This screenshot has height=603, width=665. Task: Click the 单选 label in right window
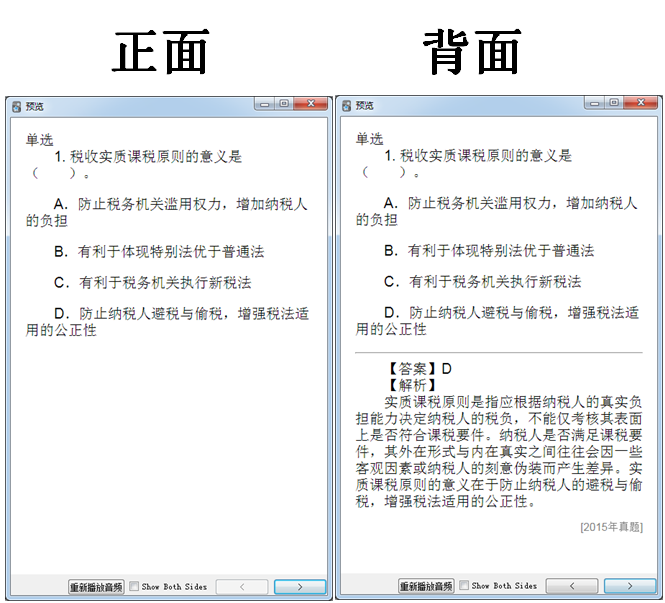click(x=369, y=139)
